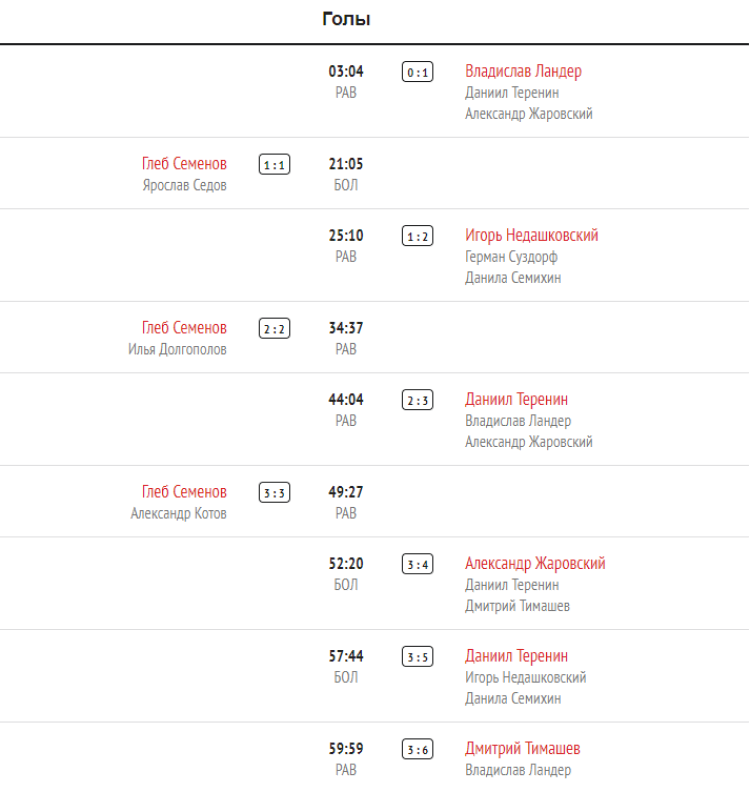Click assistant Илья Долгополов
750x792 pixels.
coord(177,349)
